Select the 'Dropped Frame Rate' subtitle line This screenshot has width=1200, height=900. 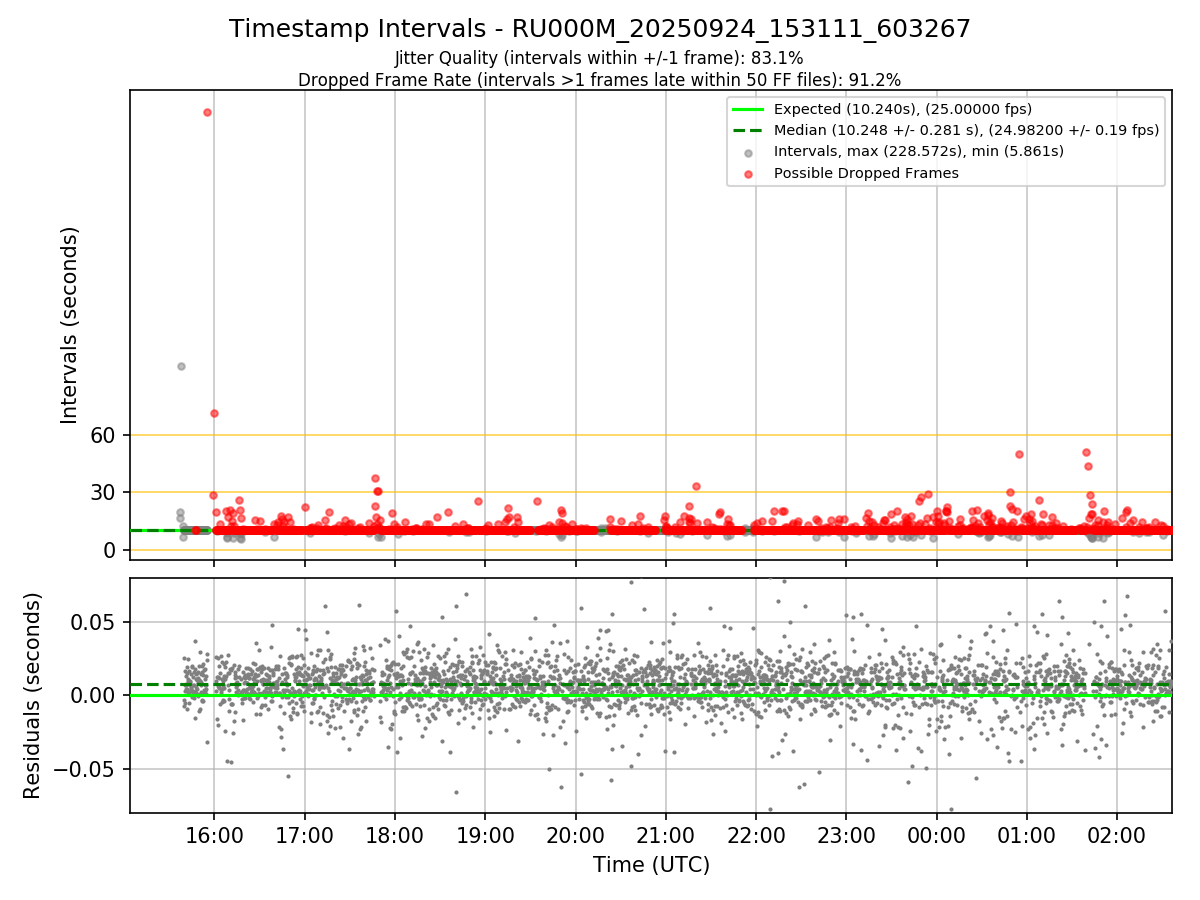click(x=599, y=80)
